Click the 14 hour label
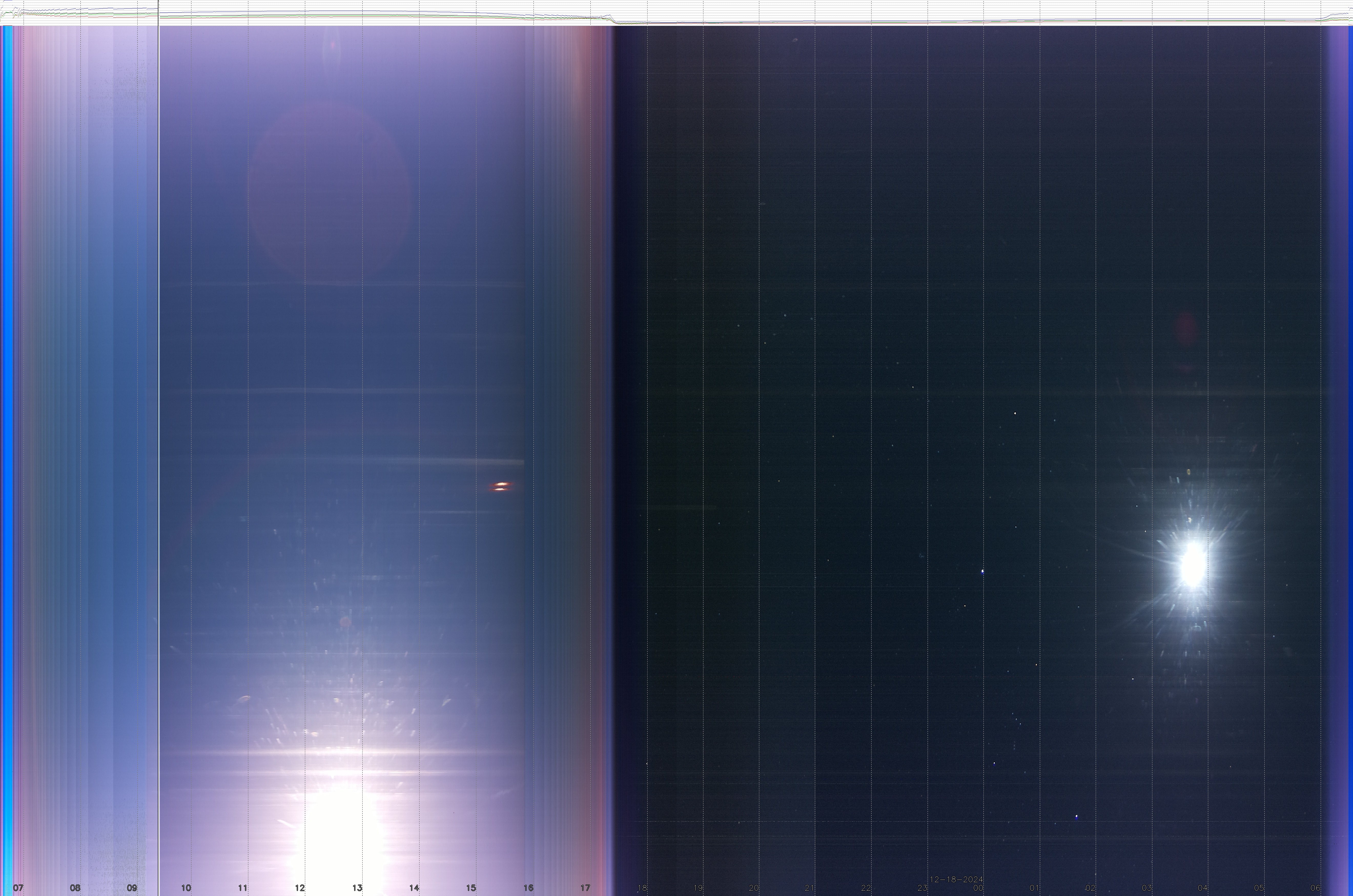Image resolution: width=1353 pixels, height=896 pixels. pos(414,888)
